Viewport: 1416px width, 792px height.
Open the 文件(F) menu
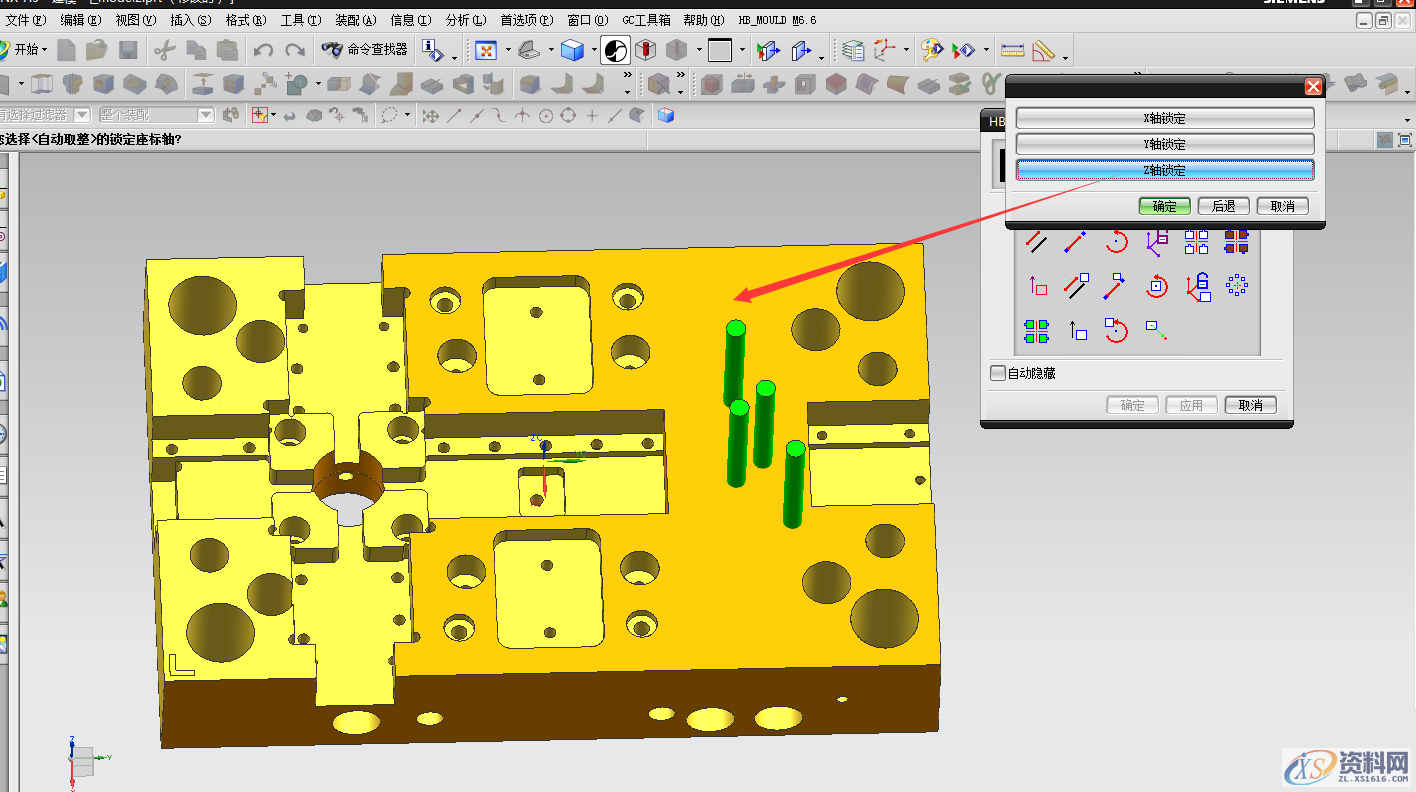(25, 20)
